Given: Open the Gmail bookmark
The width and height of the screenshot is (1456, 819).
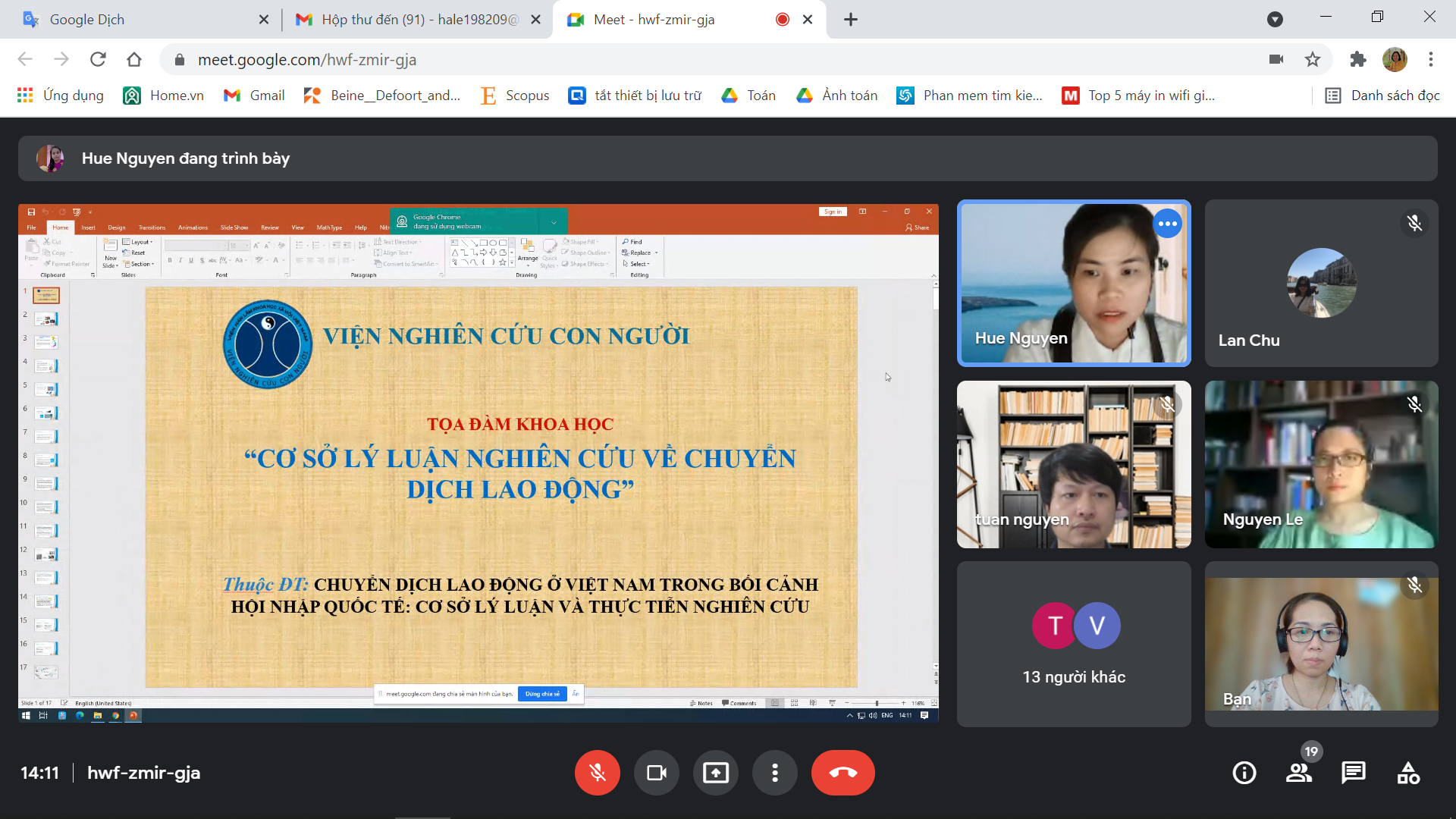Looking at the screenshot, I should coord(254,96).
